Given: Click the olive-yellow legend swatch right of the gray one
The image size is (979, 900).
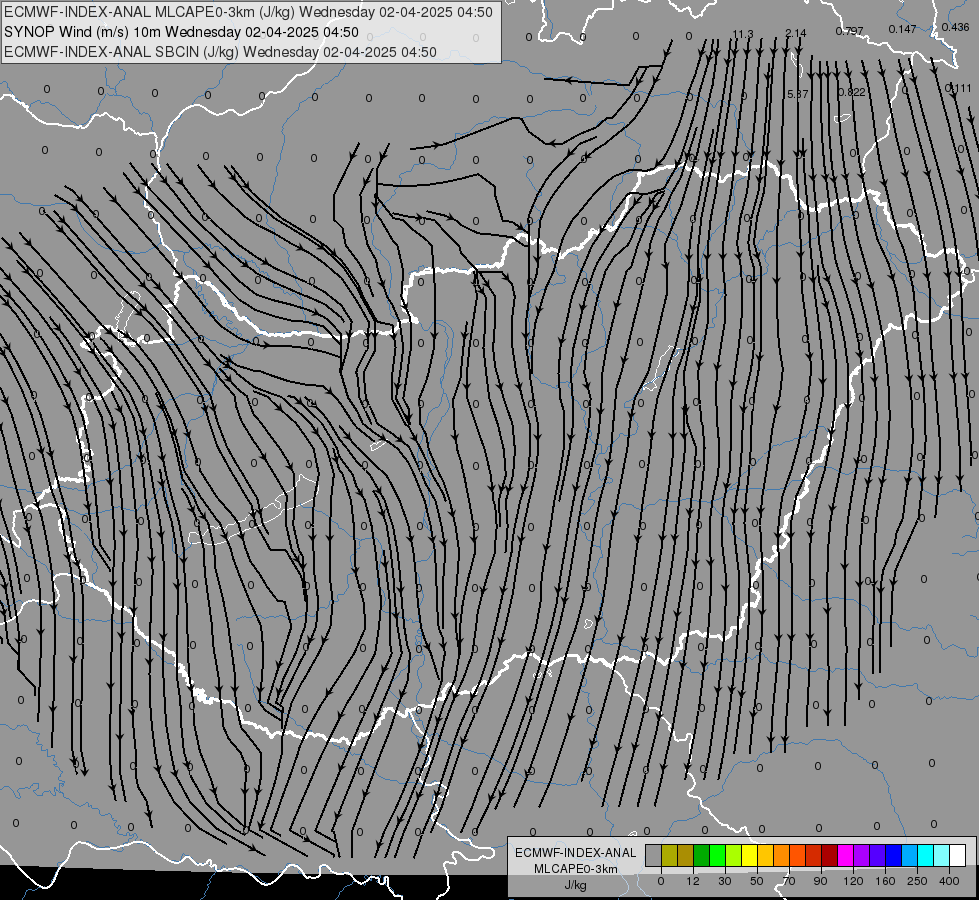Looking at the screenshot, I should pos(669,855).
